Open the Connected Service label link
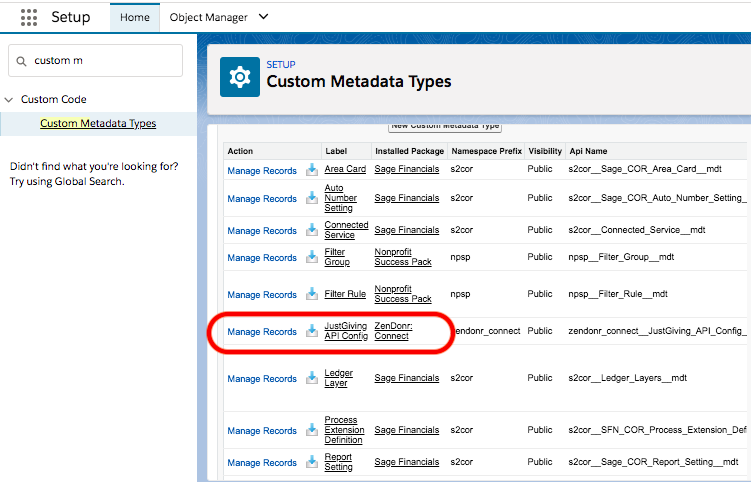The width and height of the screenshot is (751, 482). [x=346, y=230]
